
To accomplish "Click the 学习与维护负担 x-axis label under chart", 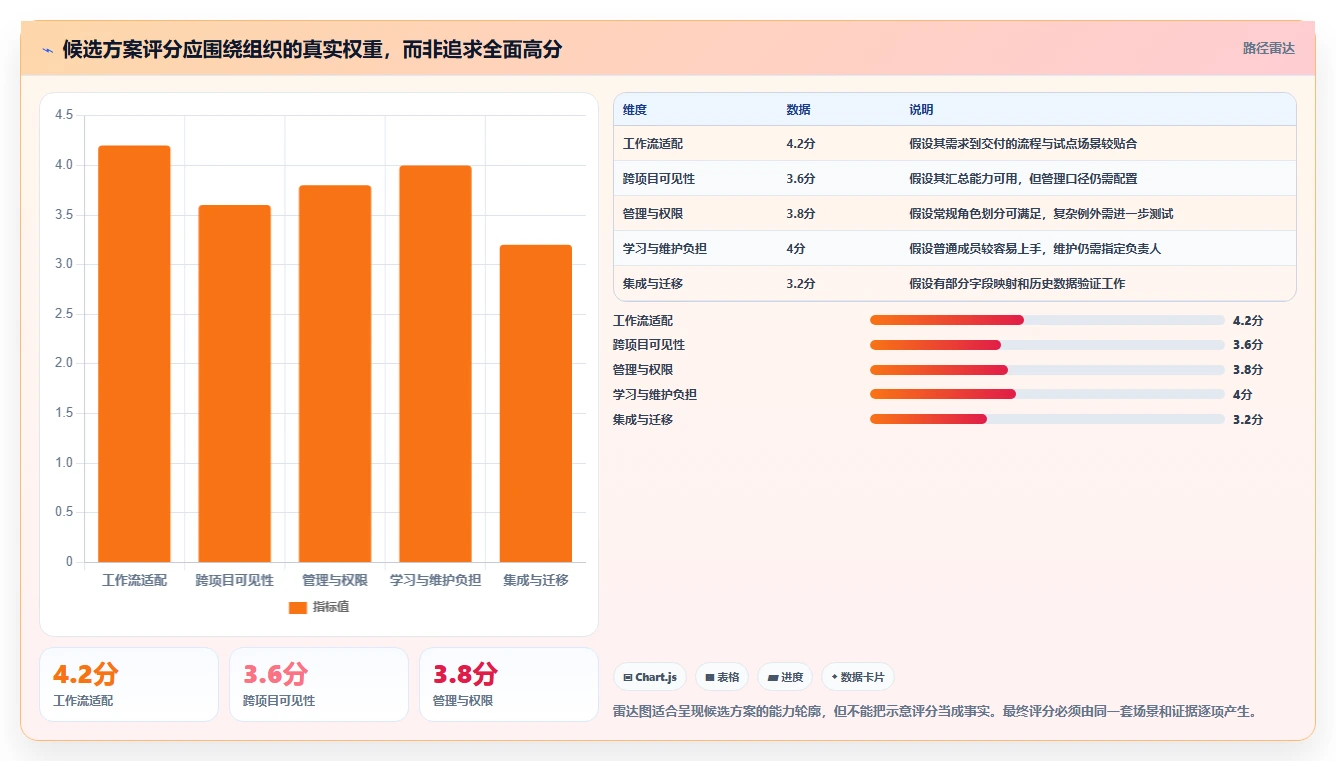I will click(x=435, y=580).
